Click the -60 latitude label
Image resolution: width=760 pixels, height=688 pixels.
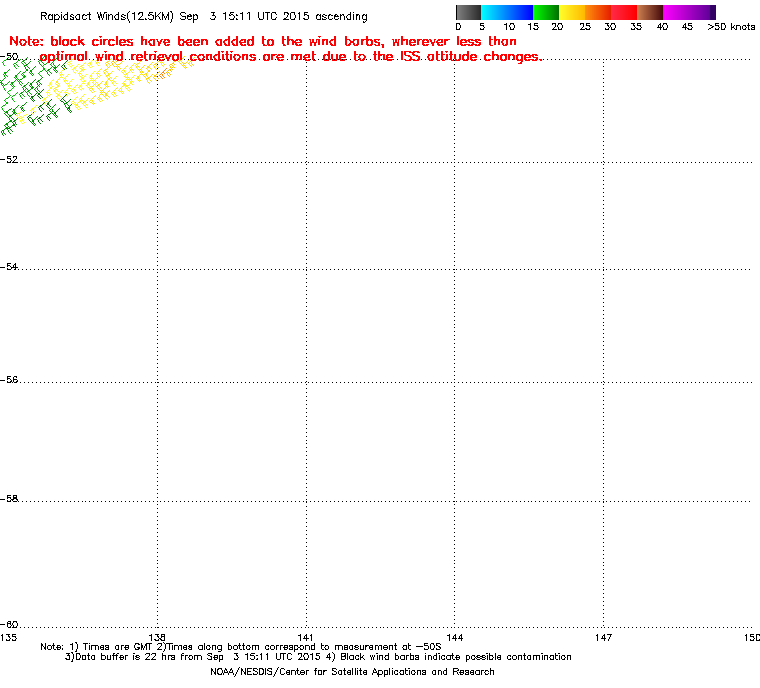click(9, 624)
